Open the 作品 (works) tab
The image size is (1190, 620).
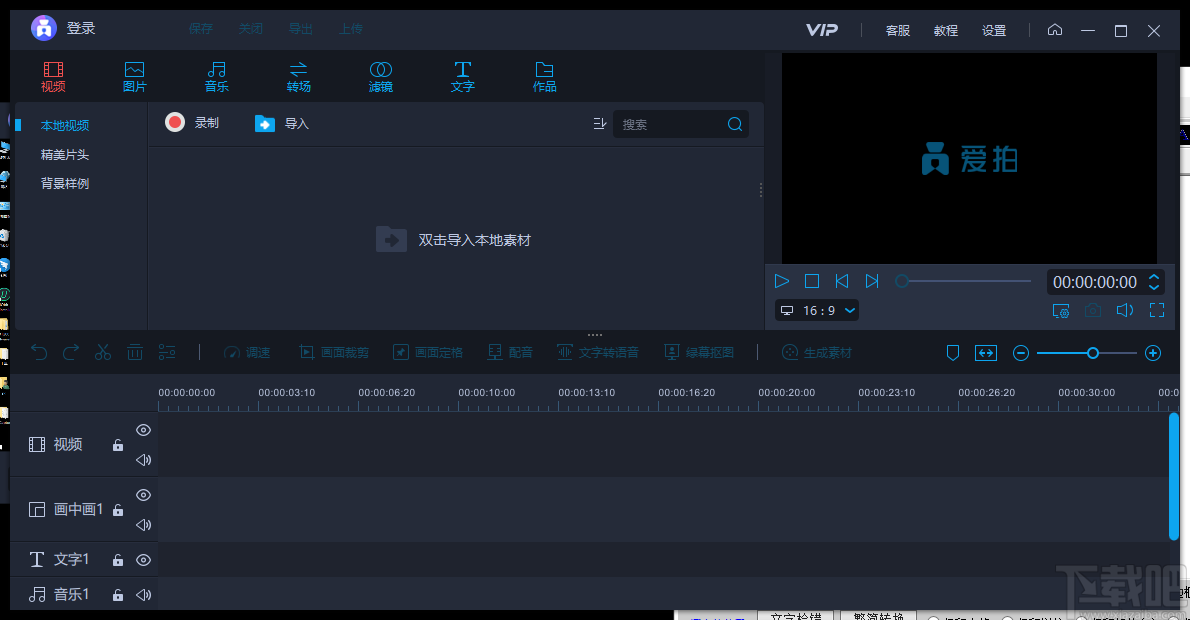[544, 76]
